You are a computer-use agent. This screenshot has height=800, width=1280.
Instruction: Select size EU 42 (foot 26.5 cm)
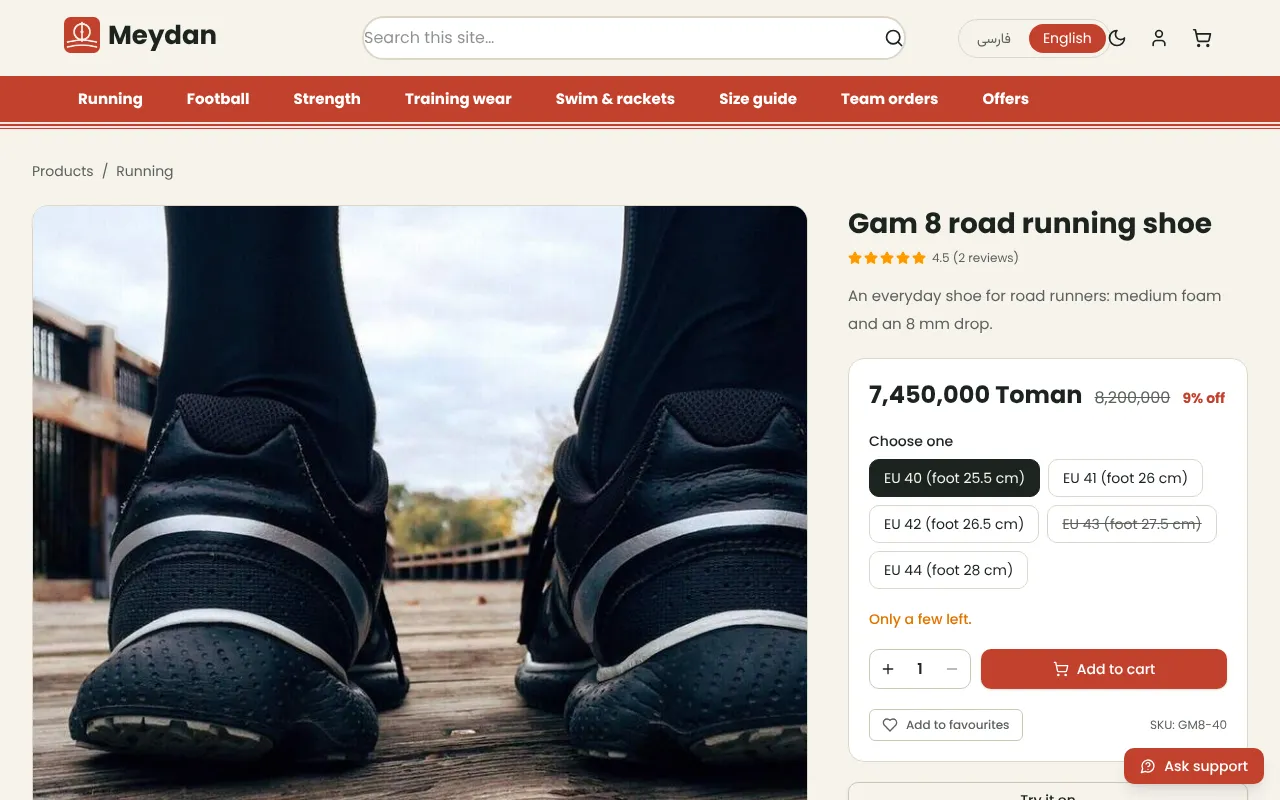click(954, 524)
